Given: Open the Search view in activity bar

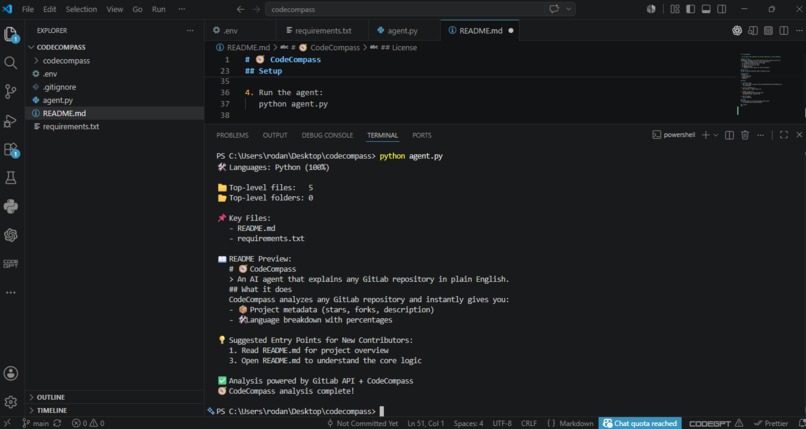Looking at the screenshot, I should click(10, 63).
